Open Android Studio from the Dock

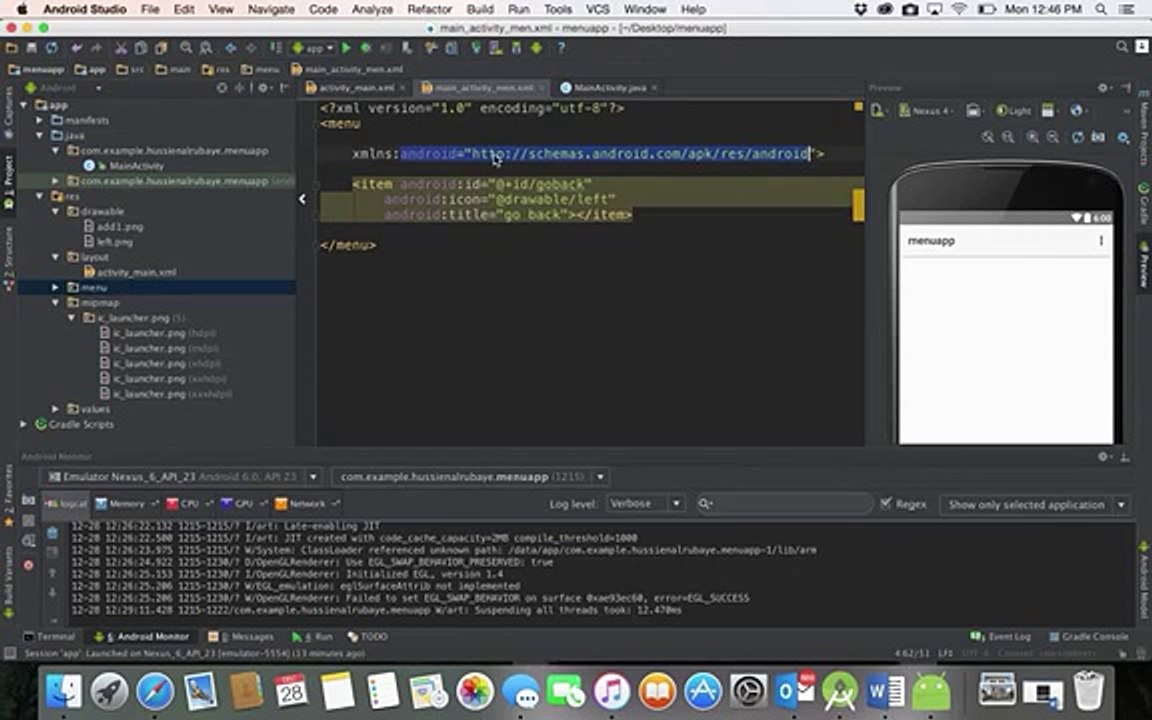(840, 691)
